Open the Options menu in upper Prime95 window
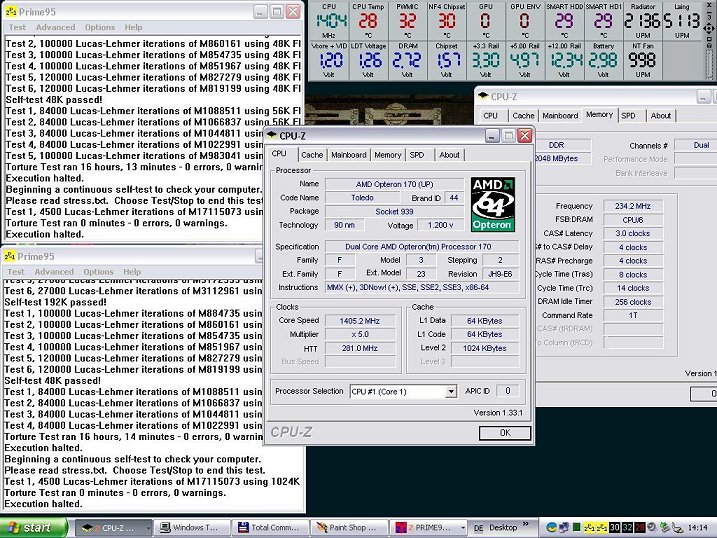Viewport: 717px width, 538px height. click(100, 27)
